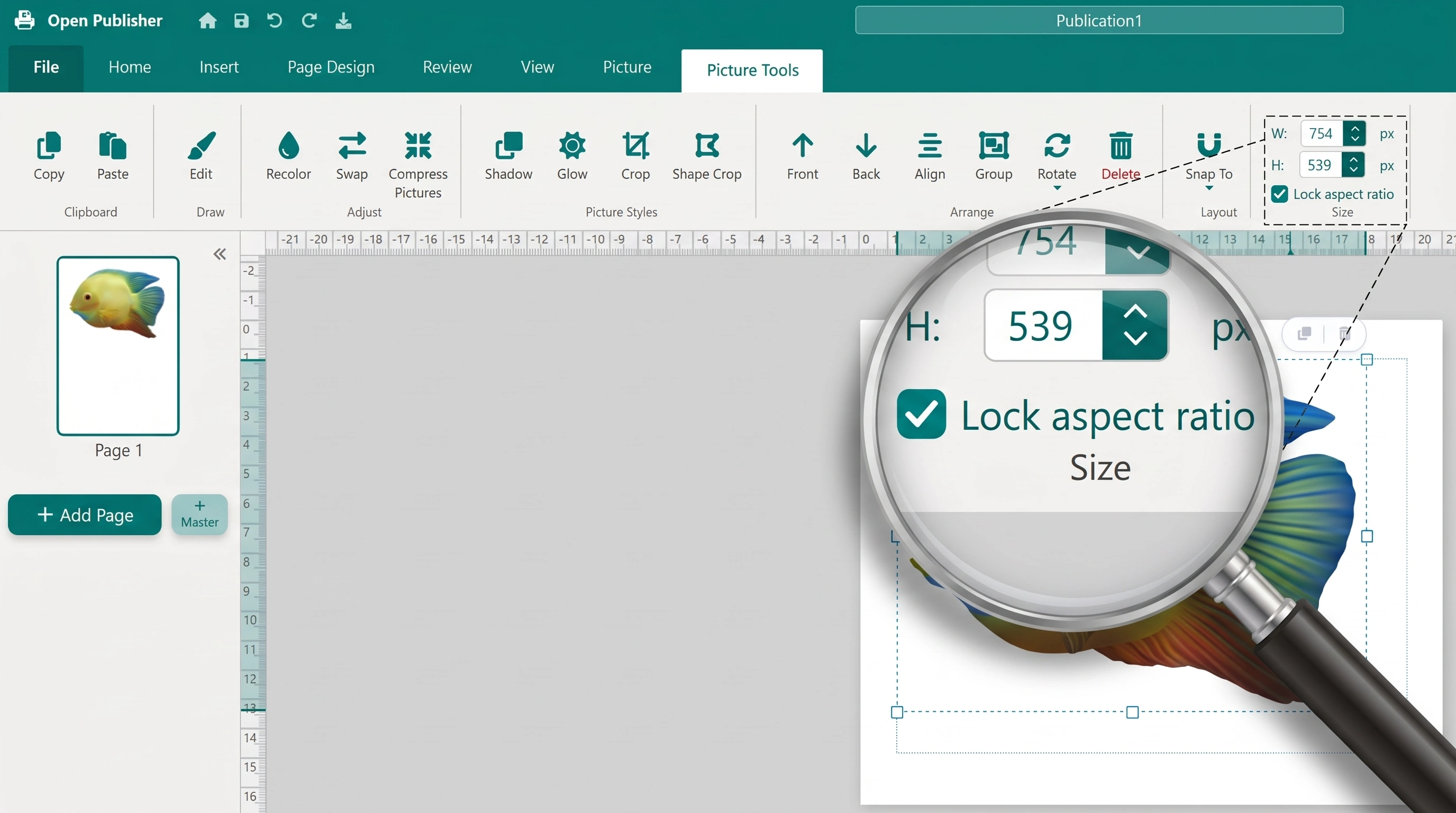Save the publication with the disk icon
Screen dimensions: 1456x813
(241, 21)
